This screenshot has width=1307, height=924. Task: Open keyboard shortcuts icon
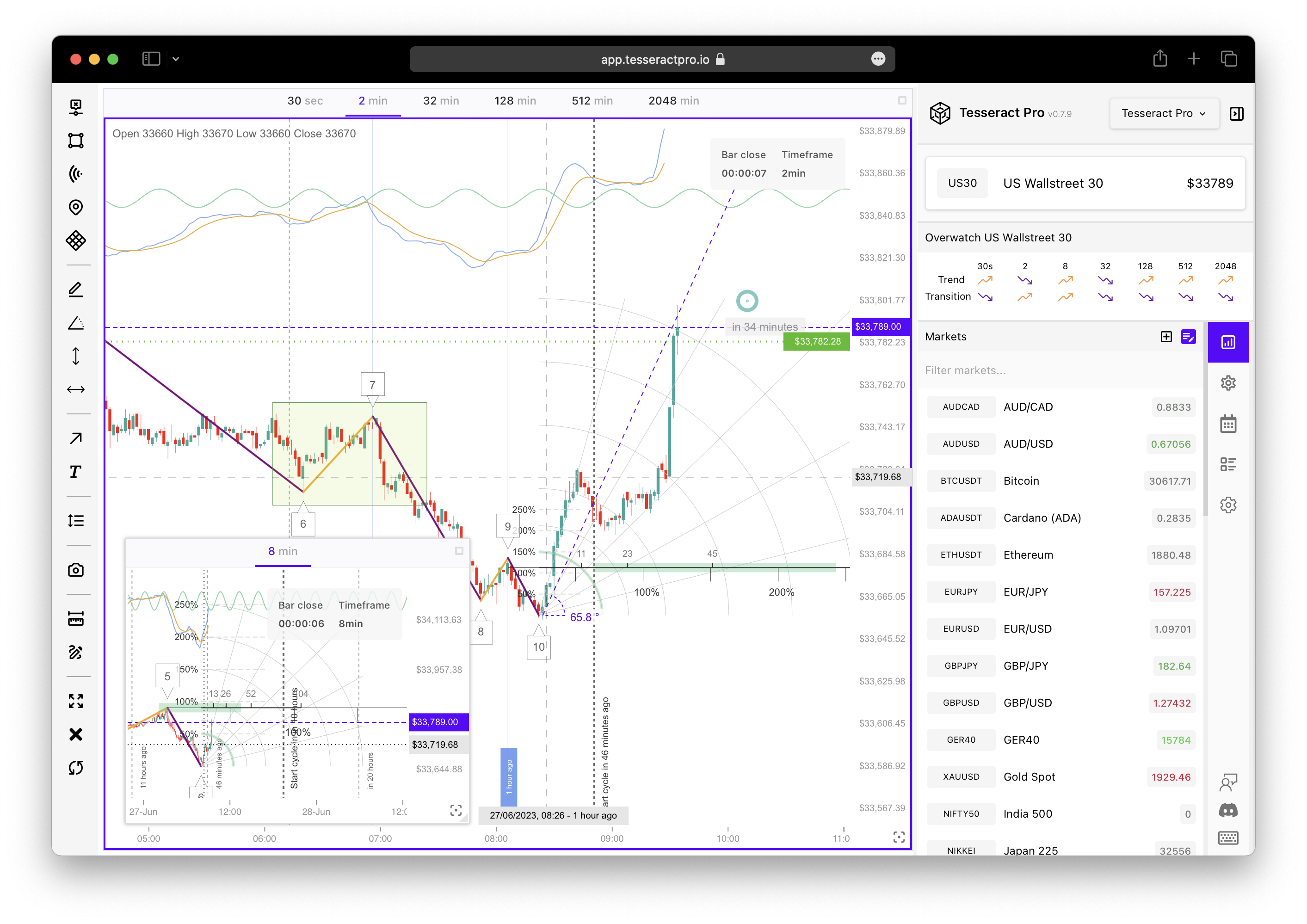pos(1228,838)
